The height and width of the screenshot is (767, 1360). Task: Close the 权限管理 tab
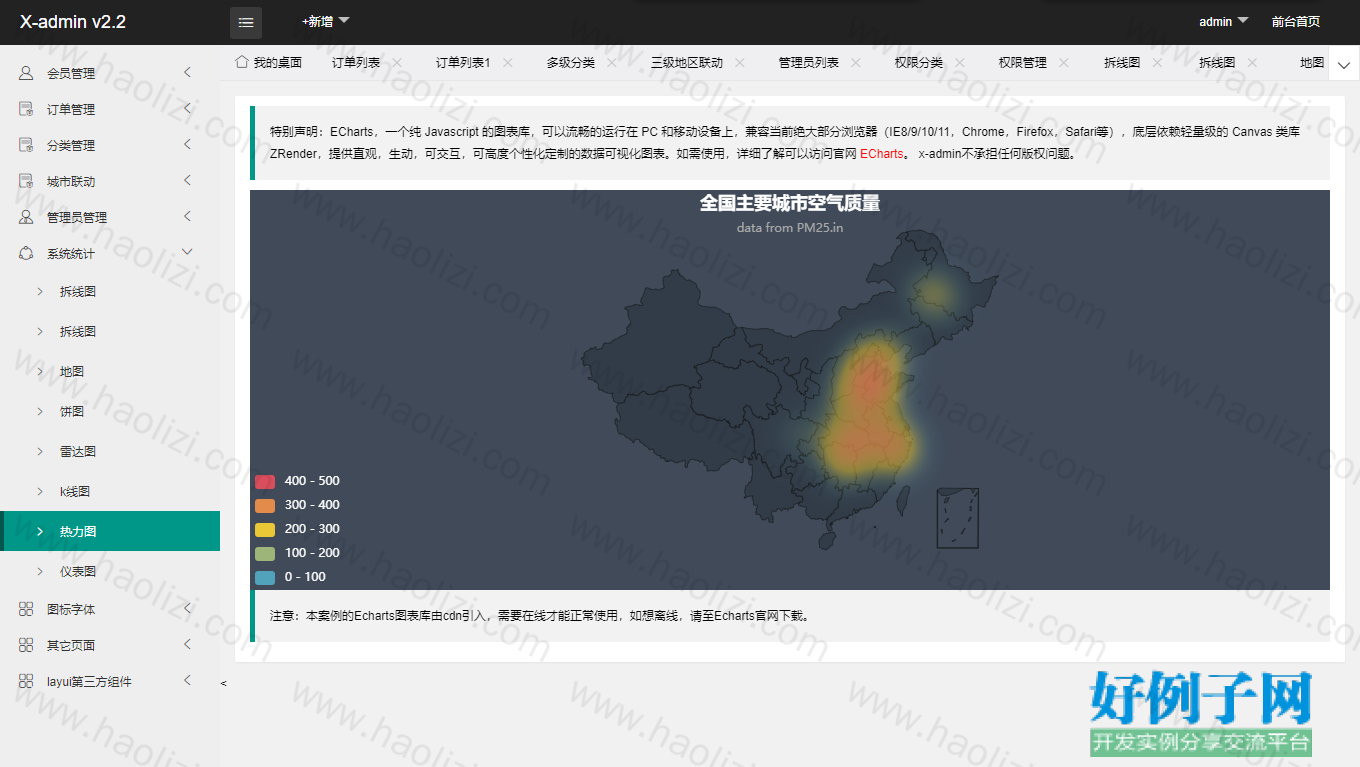pyautogui.click(x=1064, y=62)
